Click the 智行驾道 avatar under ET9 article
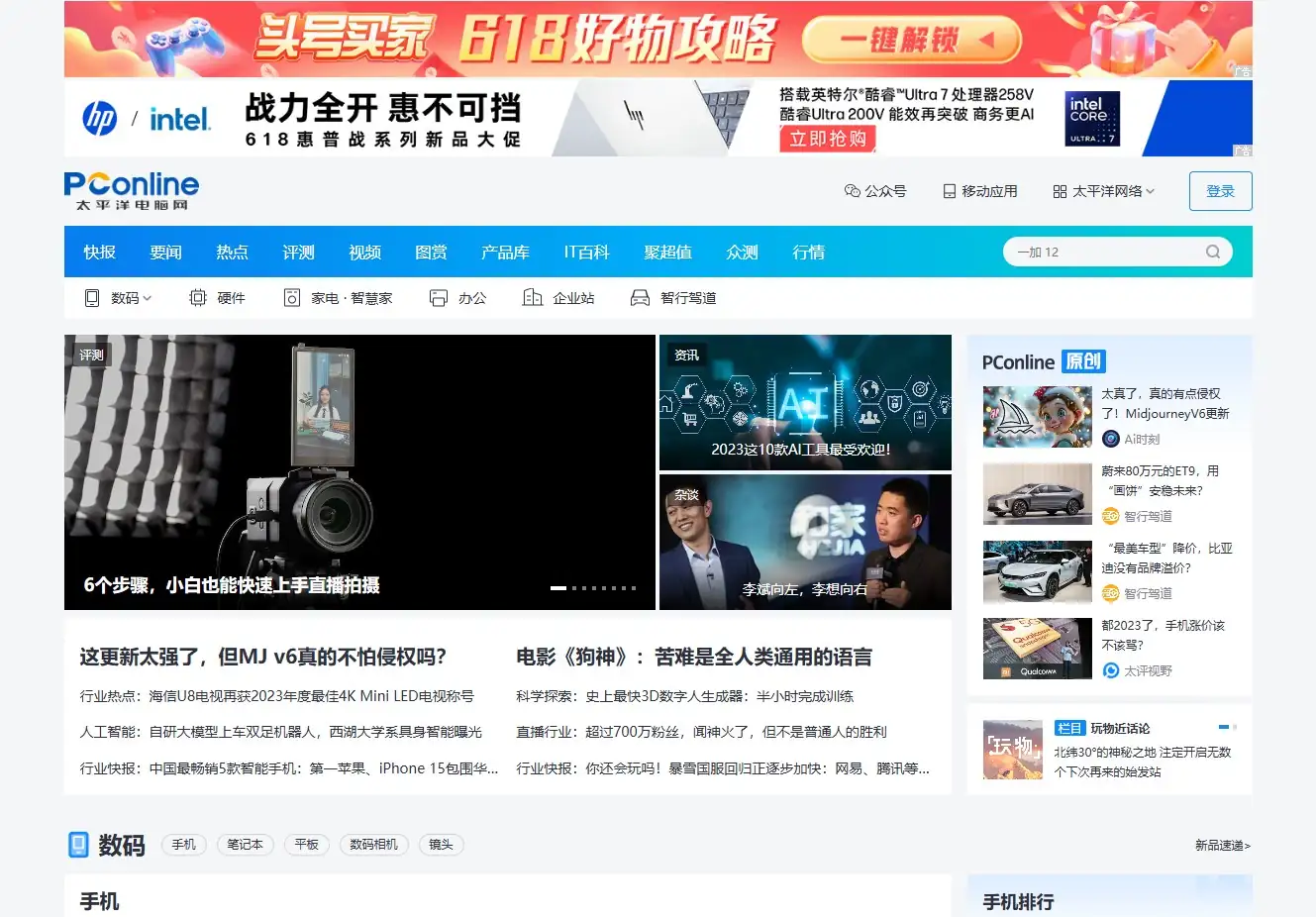Image resolution: width=1316 pixels, height=917 pixels. (x=1111, y=516)
